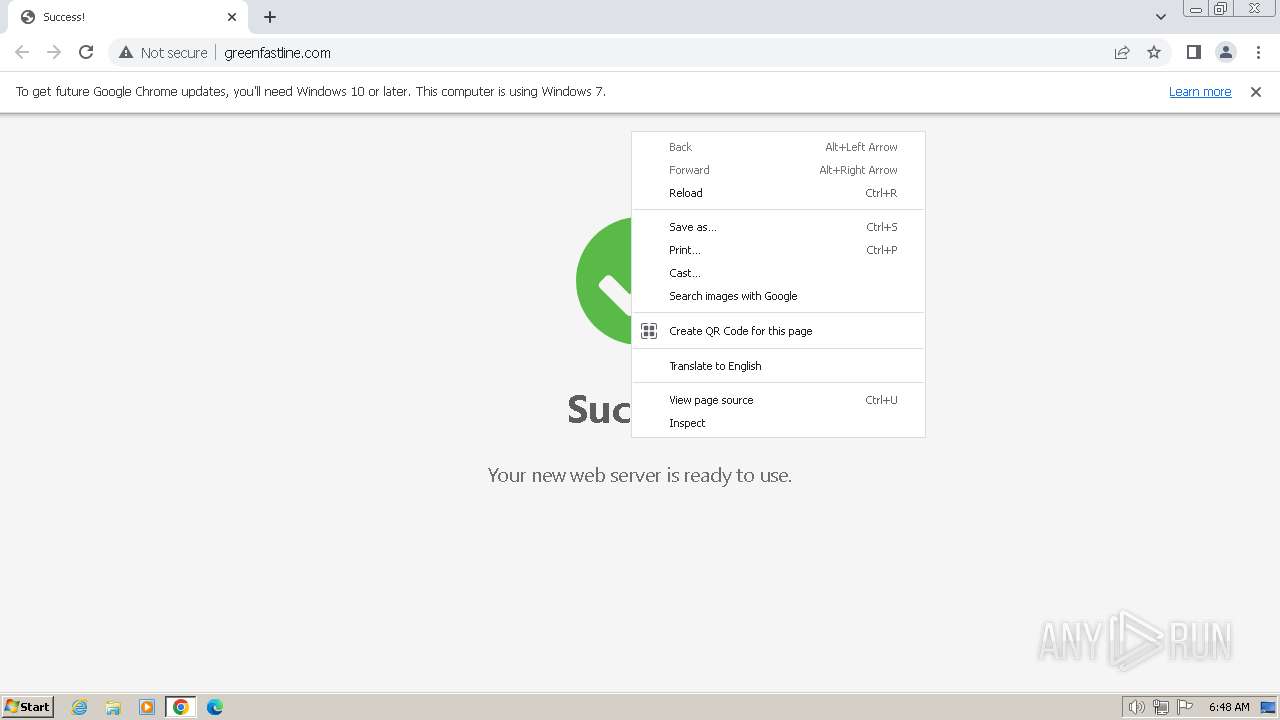Launch Microsoft Edge from taskbar
The width and height of the screenshot is (1280, 720).
coord(215,707)
